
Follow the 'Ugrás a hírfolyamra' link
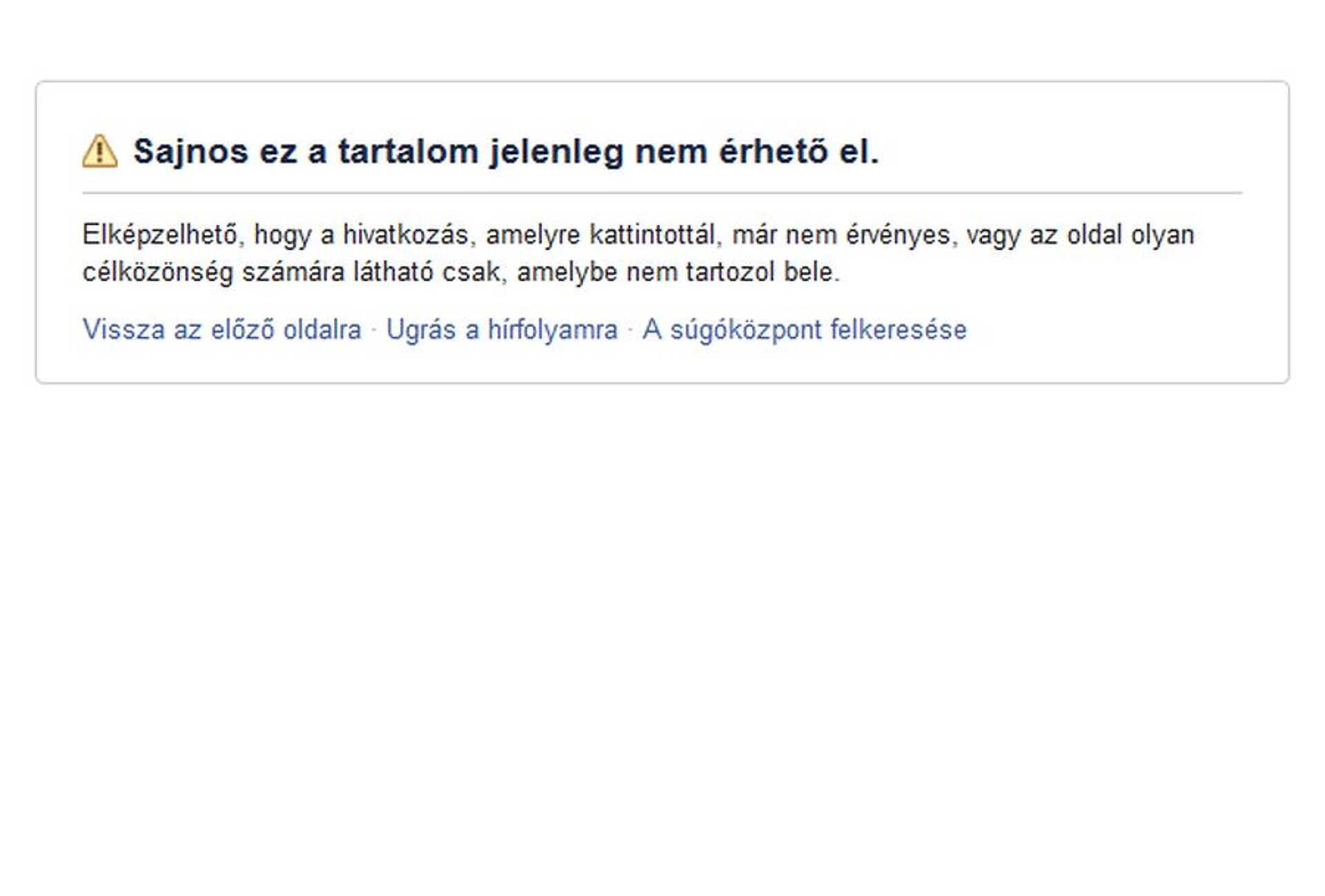pos(502,330)
